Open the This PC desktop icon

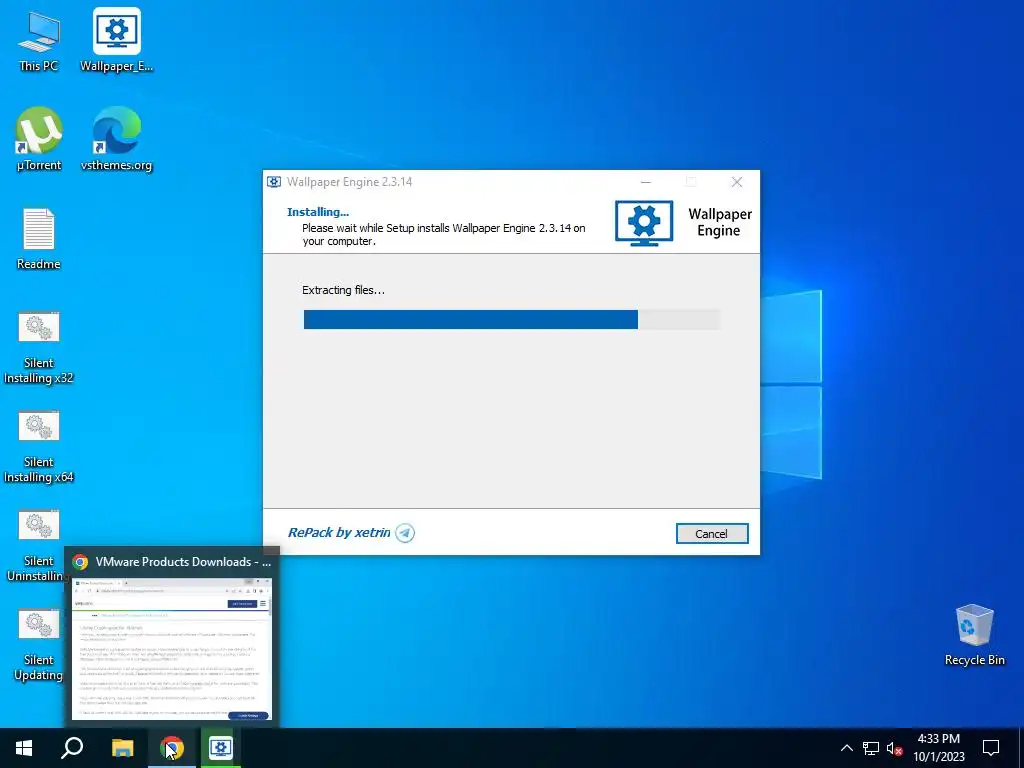[x=39, y=40]
